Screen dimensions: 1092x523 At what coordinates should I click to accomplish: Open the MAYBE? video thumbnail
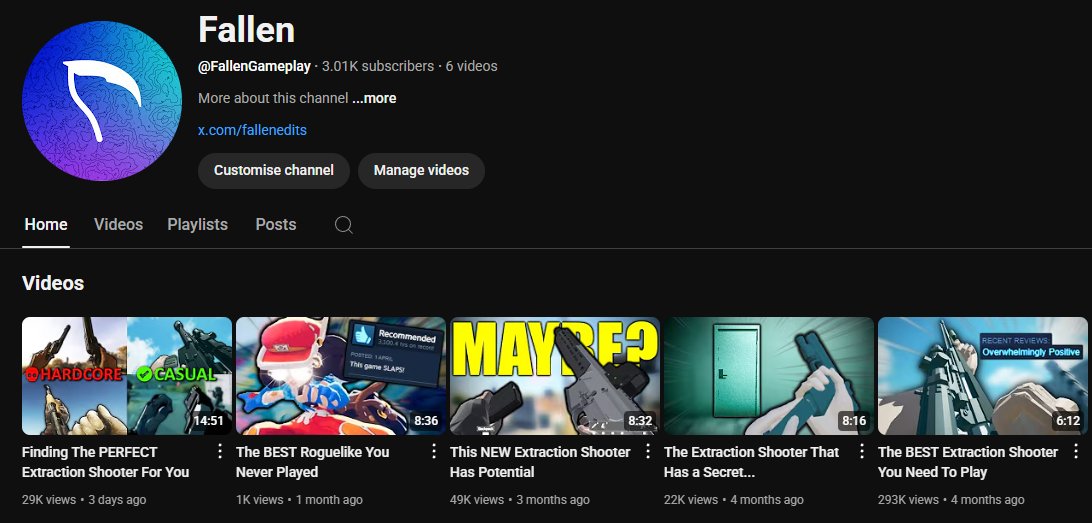tap(554, 376)
